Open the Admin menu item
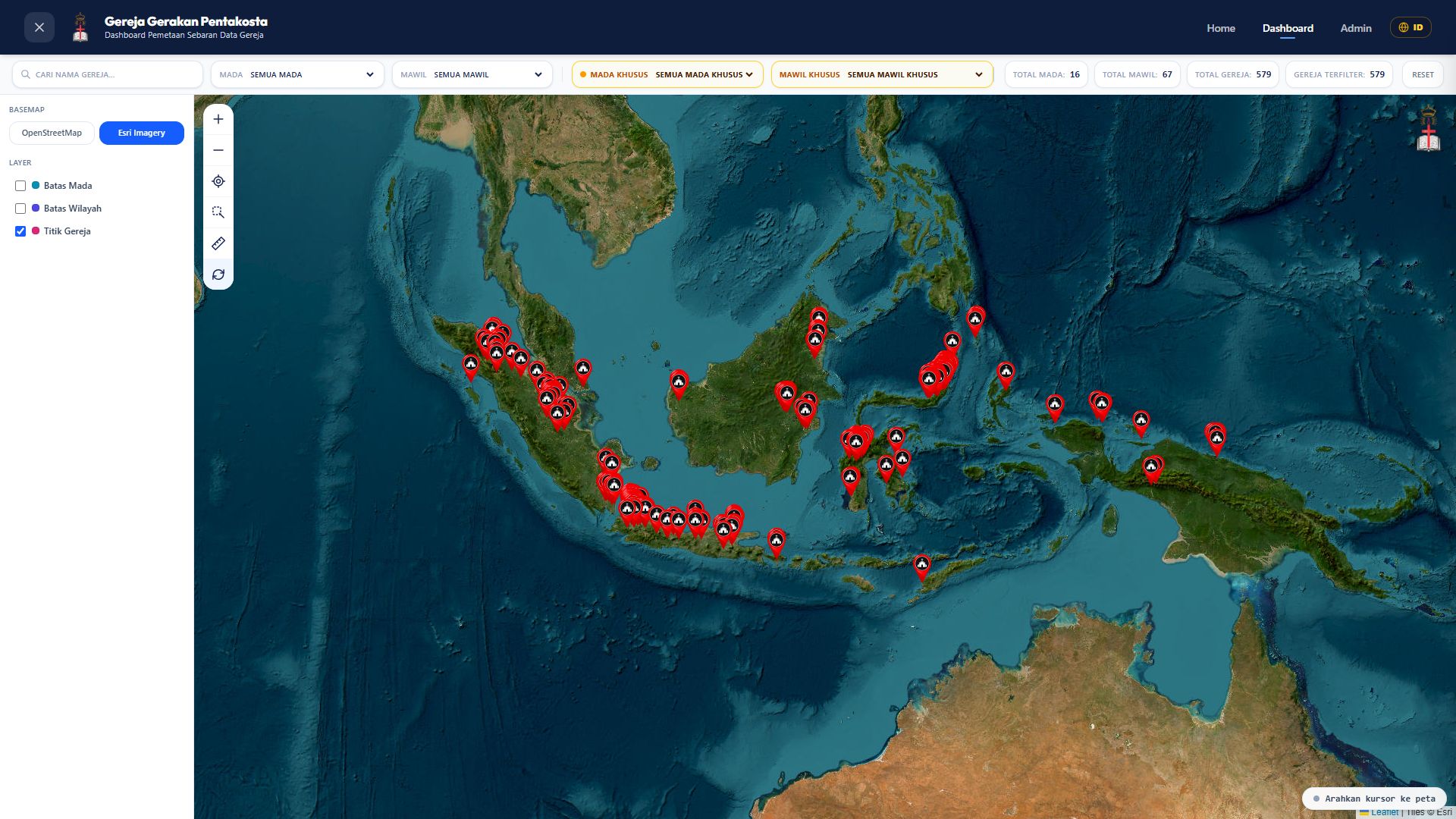 click(1356, 28)
